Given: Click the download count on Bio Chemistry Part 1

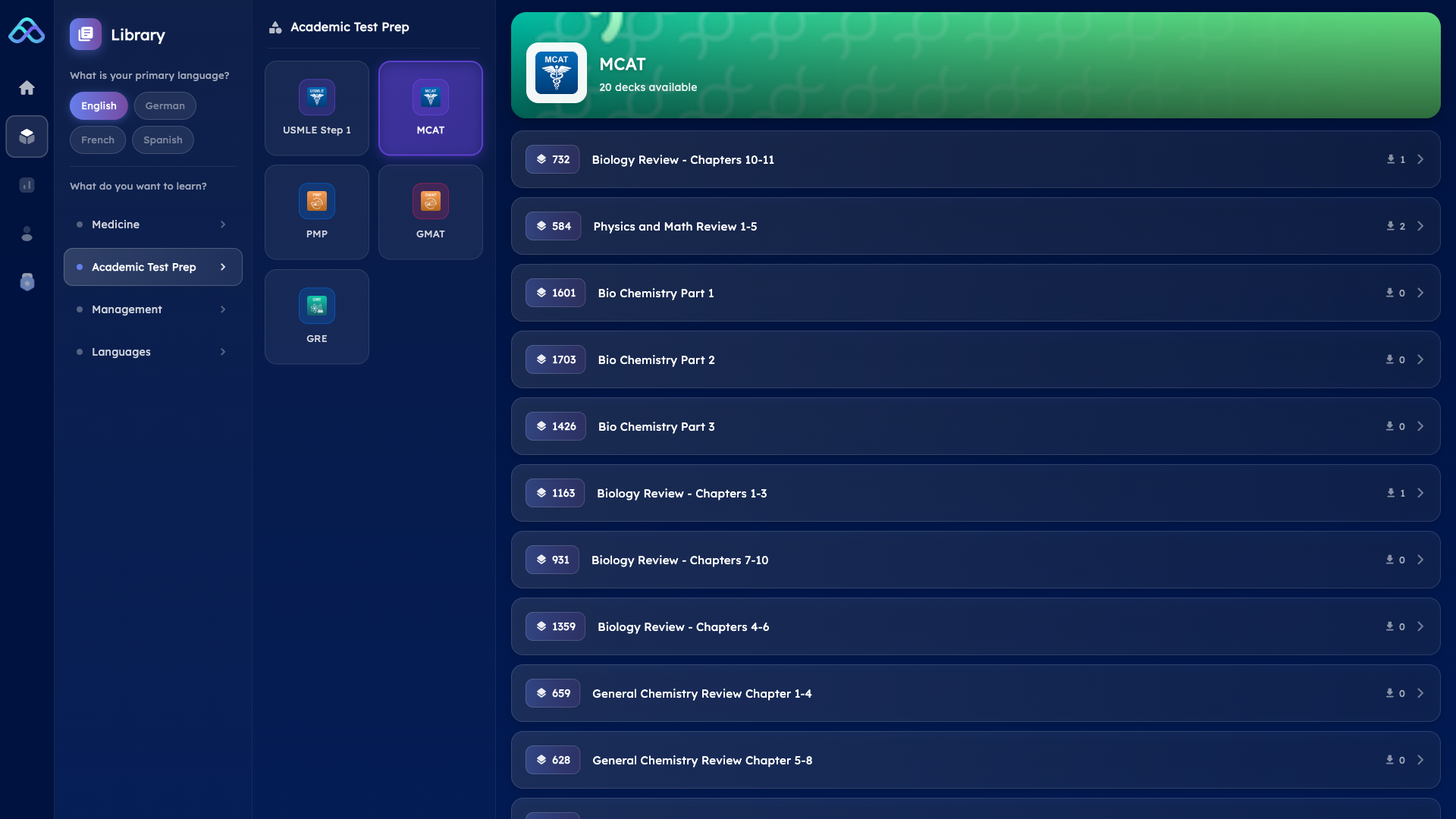Looking at the screenshot, I should coord(1395,293).
